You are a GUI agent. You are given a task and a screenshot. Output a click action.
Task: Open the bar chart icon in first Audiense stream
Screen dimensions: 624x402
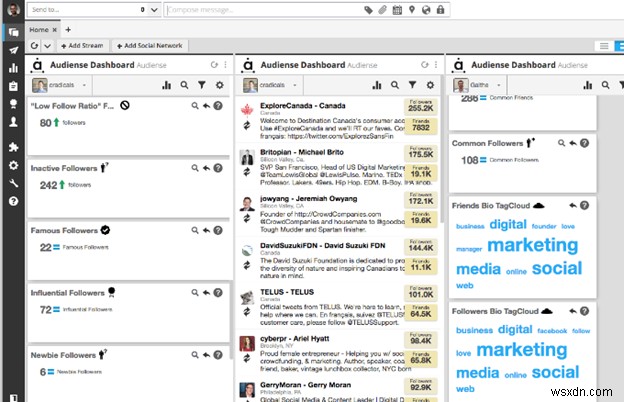pyautogui.click(x=166, y=85)
